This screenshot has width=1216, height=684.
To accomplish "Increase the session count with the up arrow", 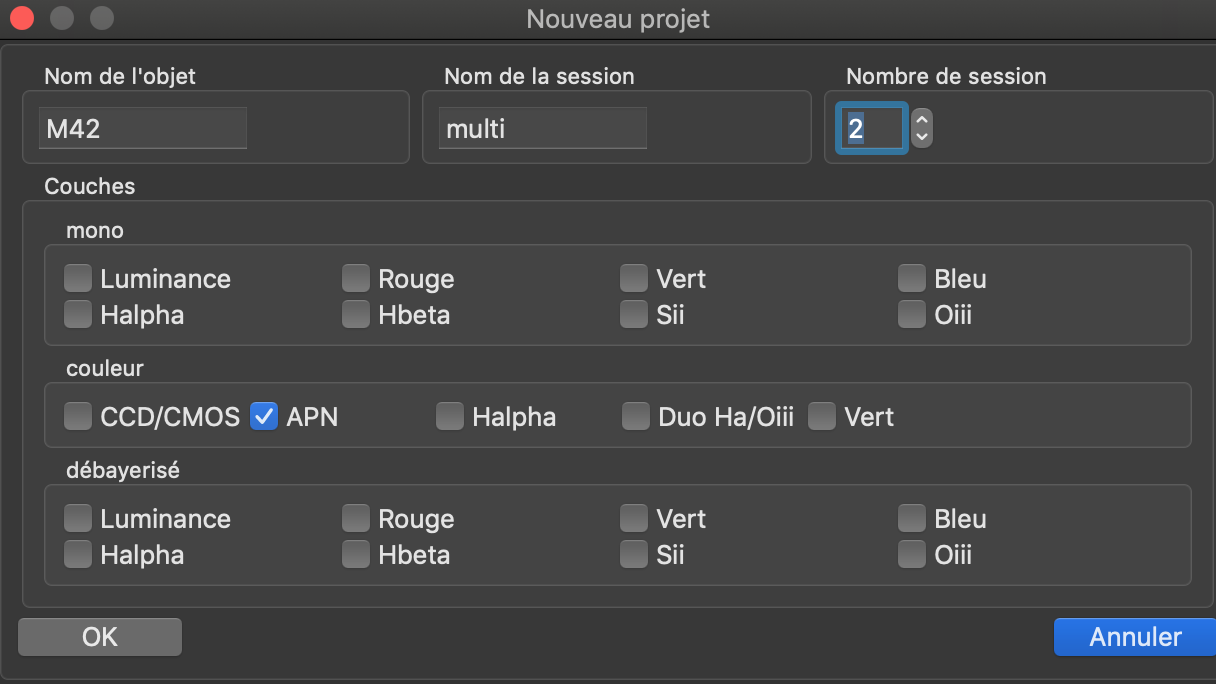I will (922, 119).
